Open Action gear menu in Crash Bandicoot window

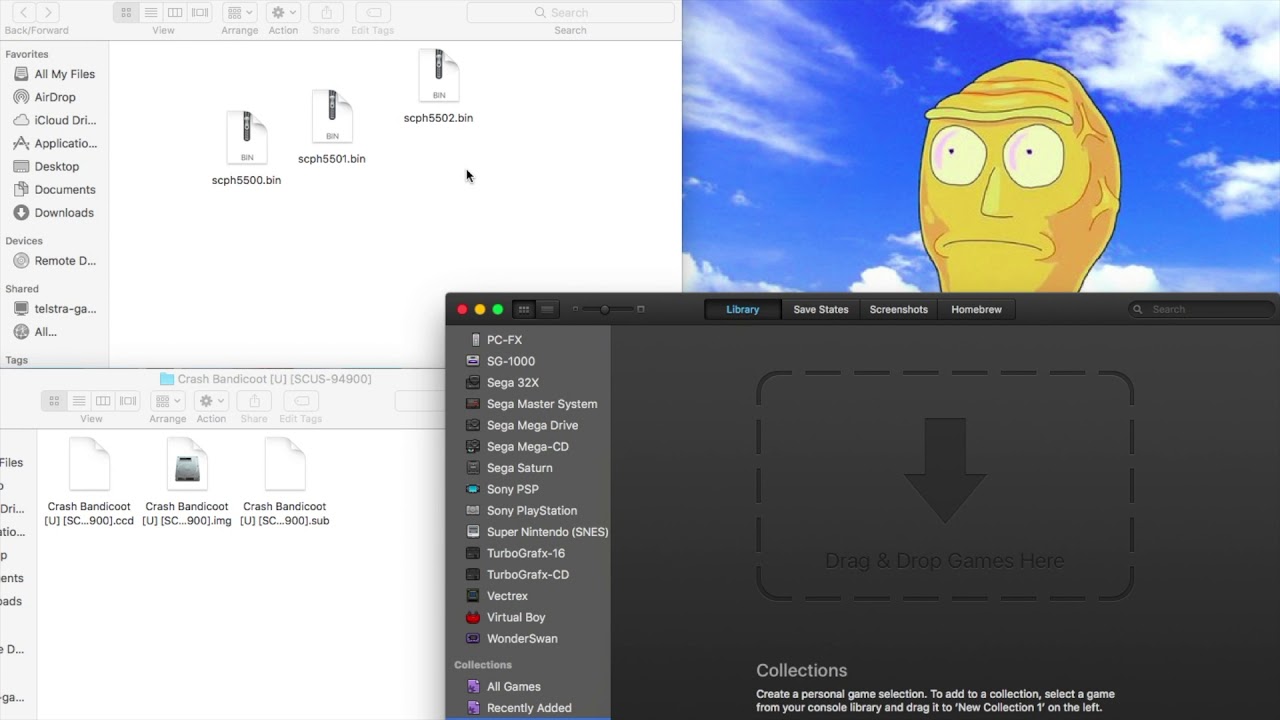coord(211,401)
